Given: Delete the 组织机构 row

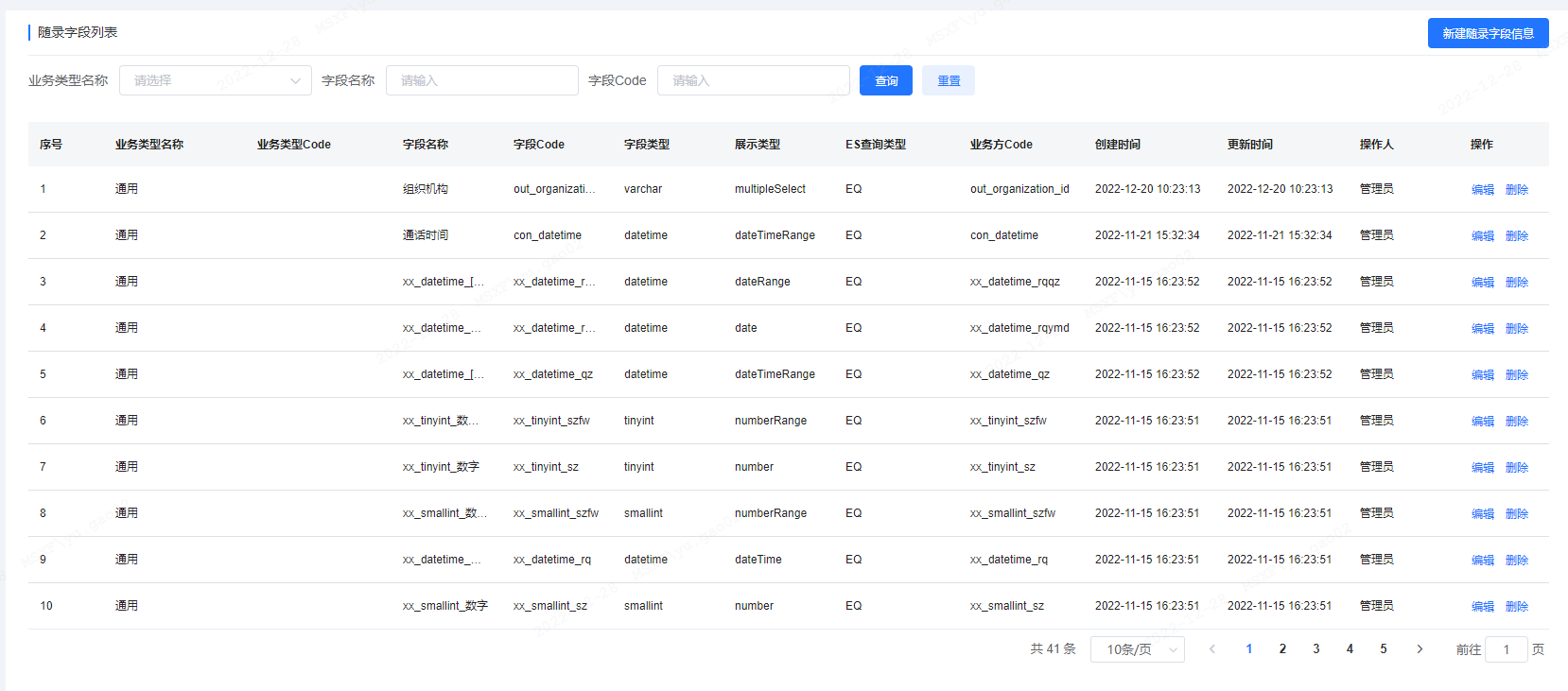Looking at the screenshot, I should (1516, 189).
